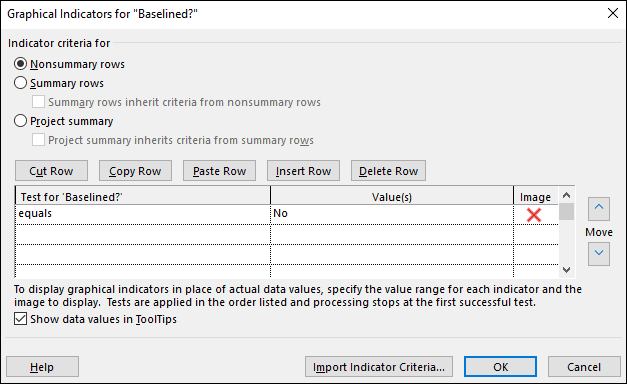Move the selected row up with the arrow

599,208
